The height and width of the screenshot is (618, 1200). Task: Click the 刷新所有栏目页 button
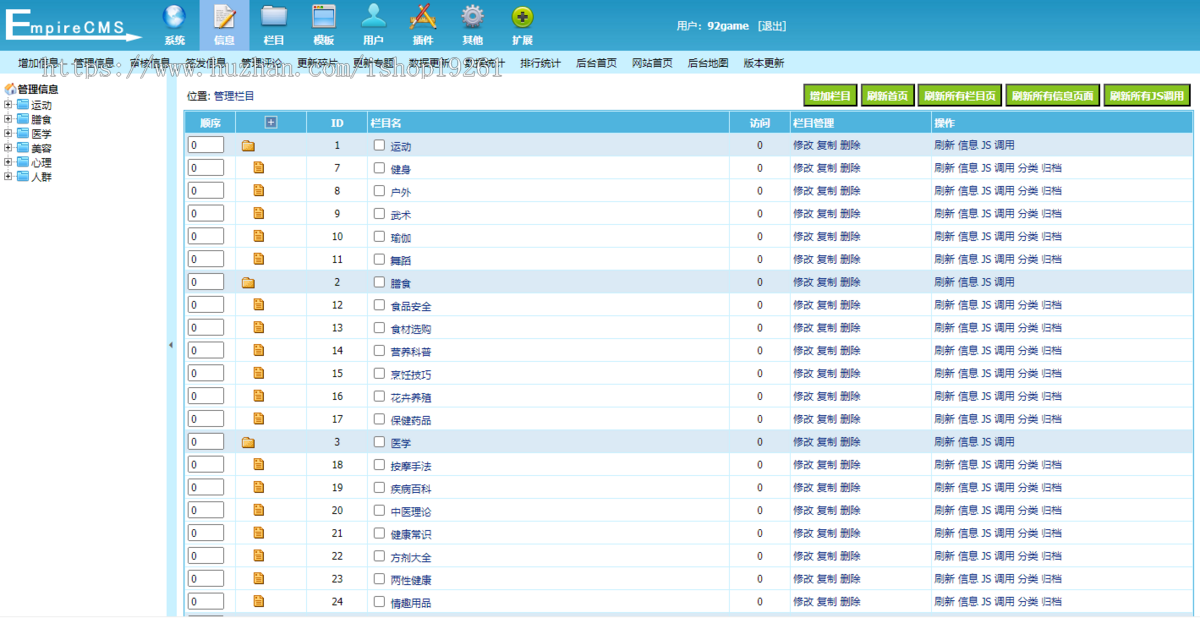coord(960,96)
